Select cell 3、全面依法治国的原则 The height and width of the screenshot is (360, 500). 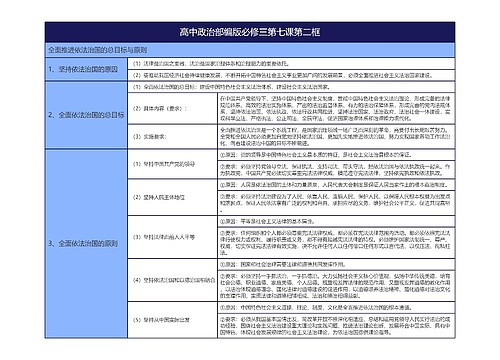point(86,244)
